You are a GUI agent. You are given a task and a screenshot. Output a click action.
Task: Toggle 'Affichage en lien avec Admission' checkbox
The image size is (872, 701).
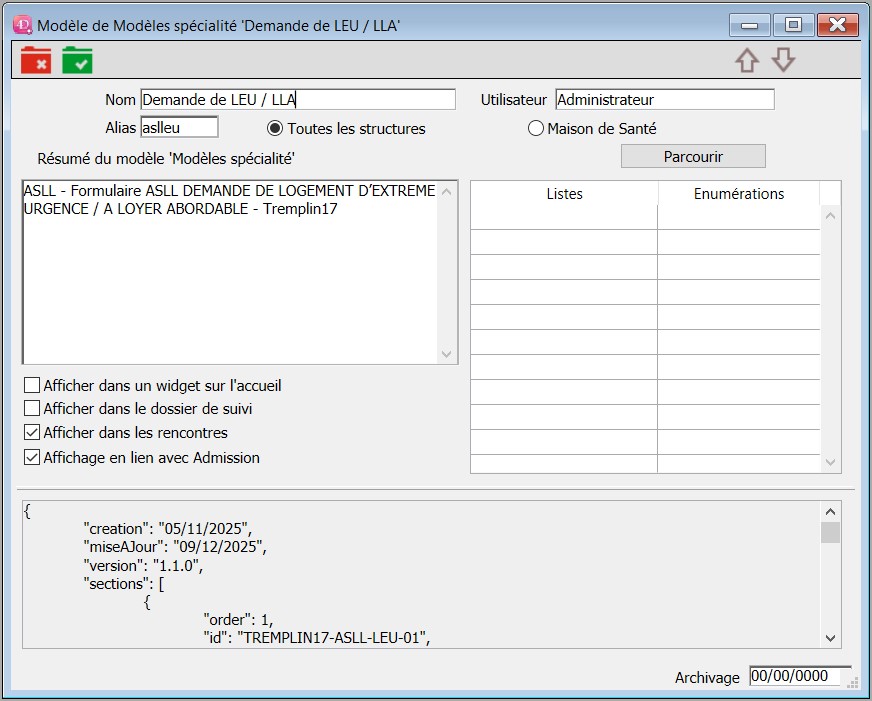pos(32,458)
